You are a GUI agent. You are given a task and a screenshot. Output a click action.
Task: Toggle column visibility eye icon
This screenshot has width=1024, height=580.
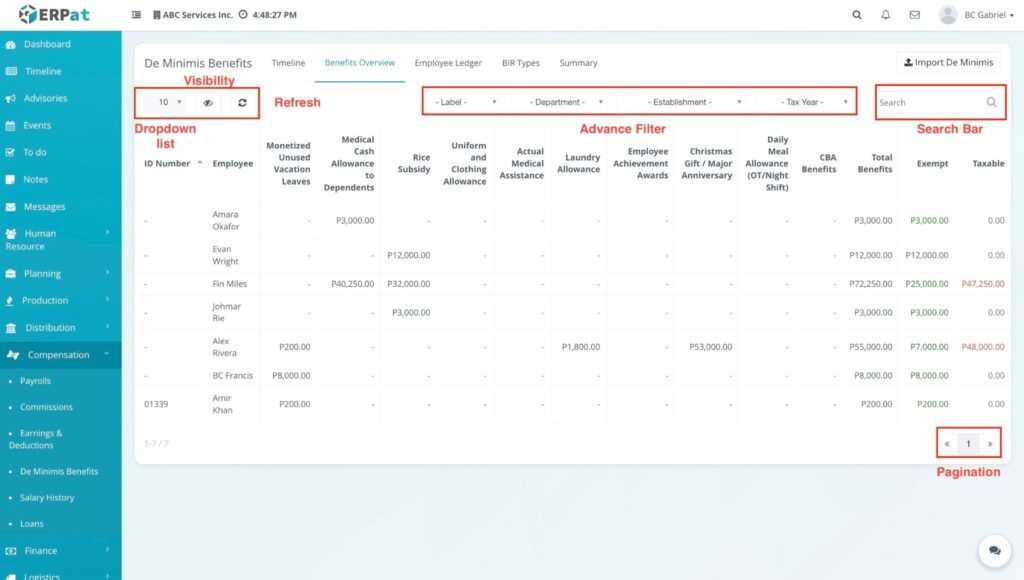click(208, 102)
